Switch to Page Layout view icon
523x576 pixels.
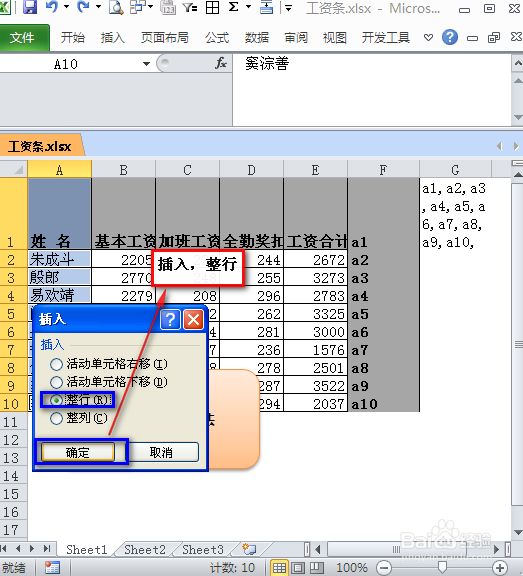(298, 568)
